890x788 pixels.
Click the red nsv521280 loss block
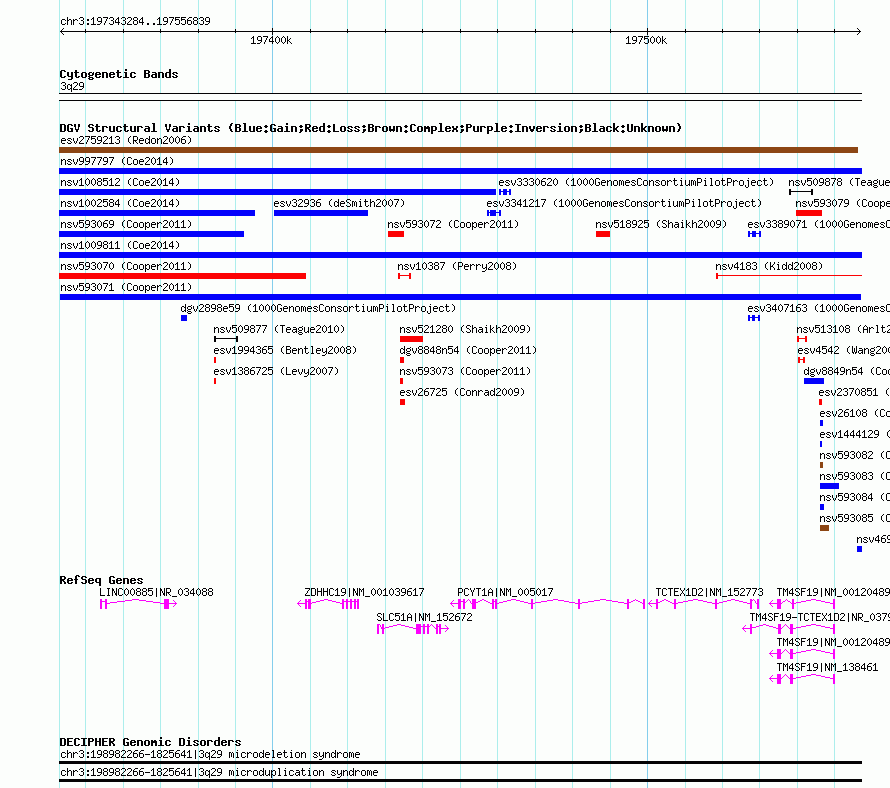click(411, 339)
